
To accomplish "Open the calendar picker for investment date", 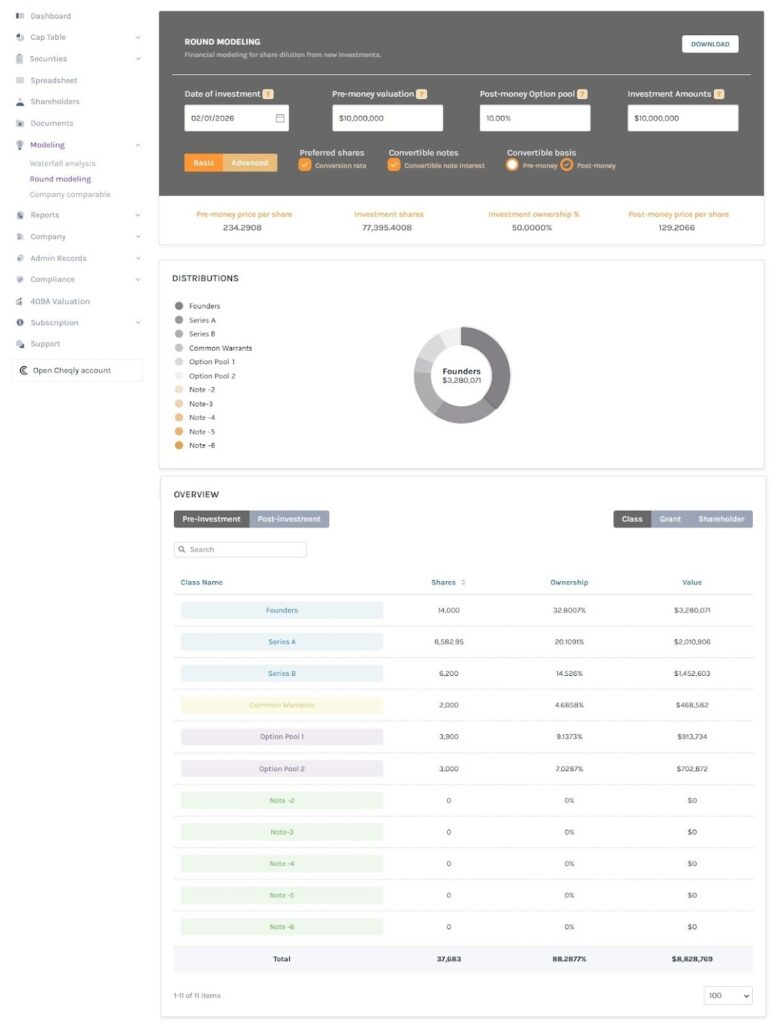I will [280, 118].
